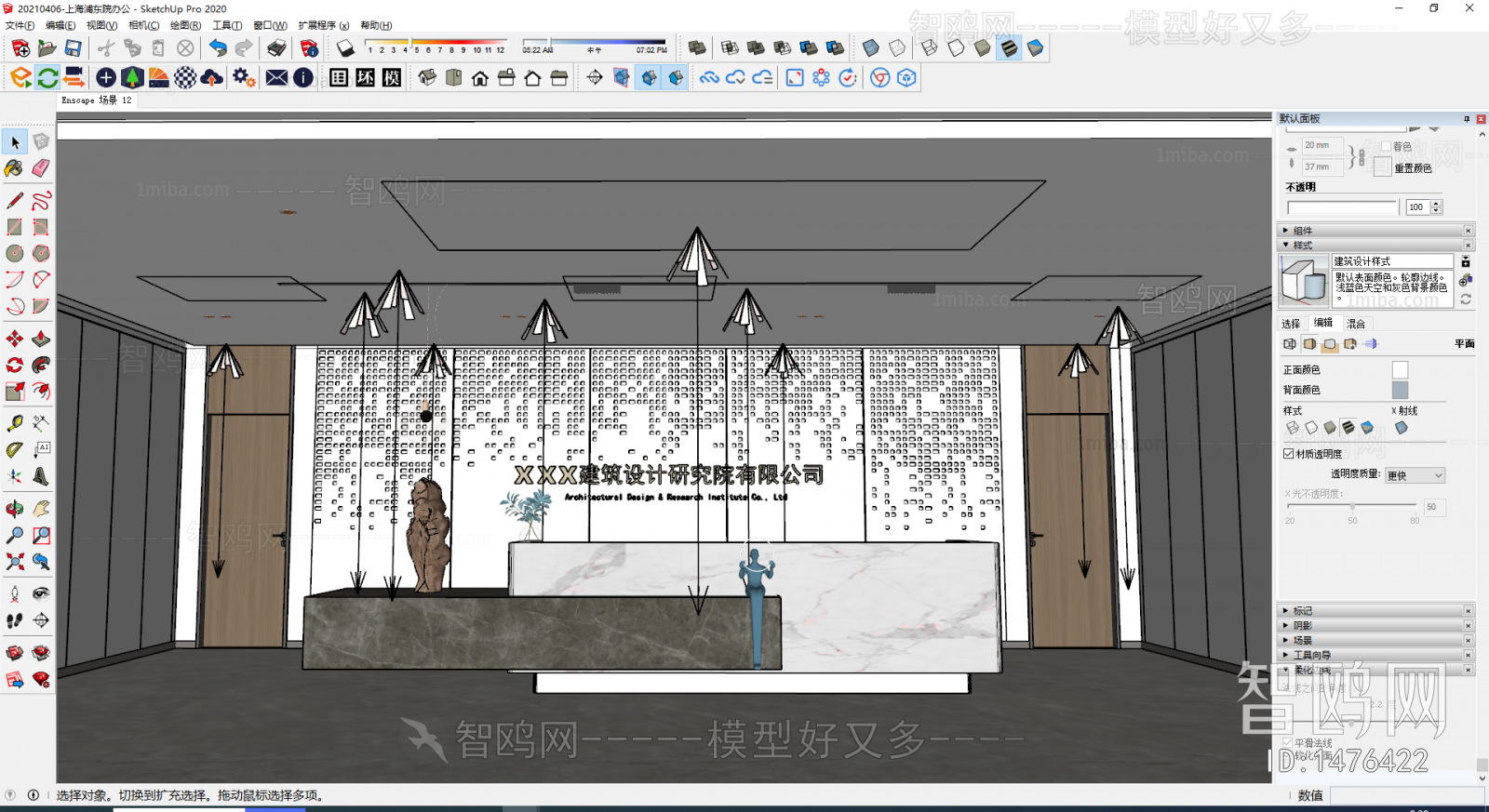Click the style name field 建筑设计样式
The height and width of the screenshot is (812, 1489).
1392,261
